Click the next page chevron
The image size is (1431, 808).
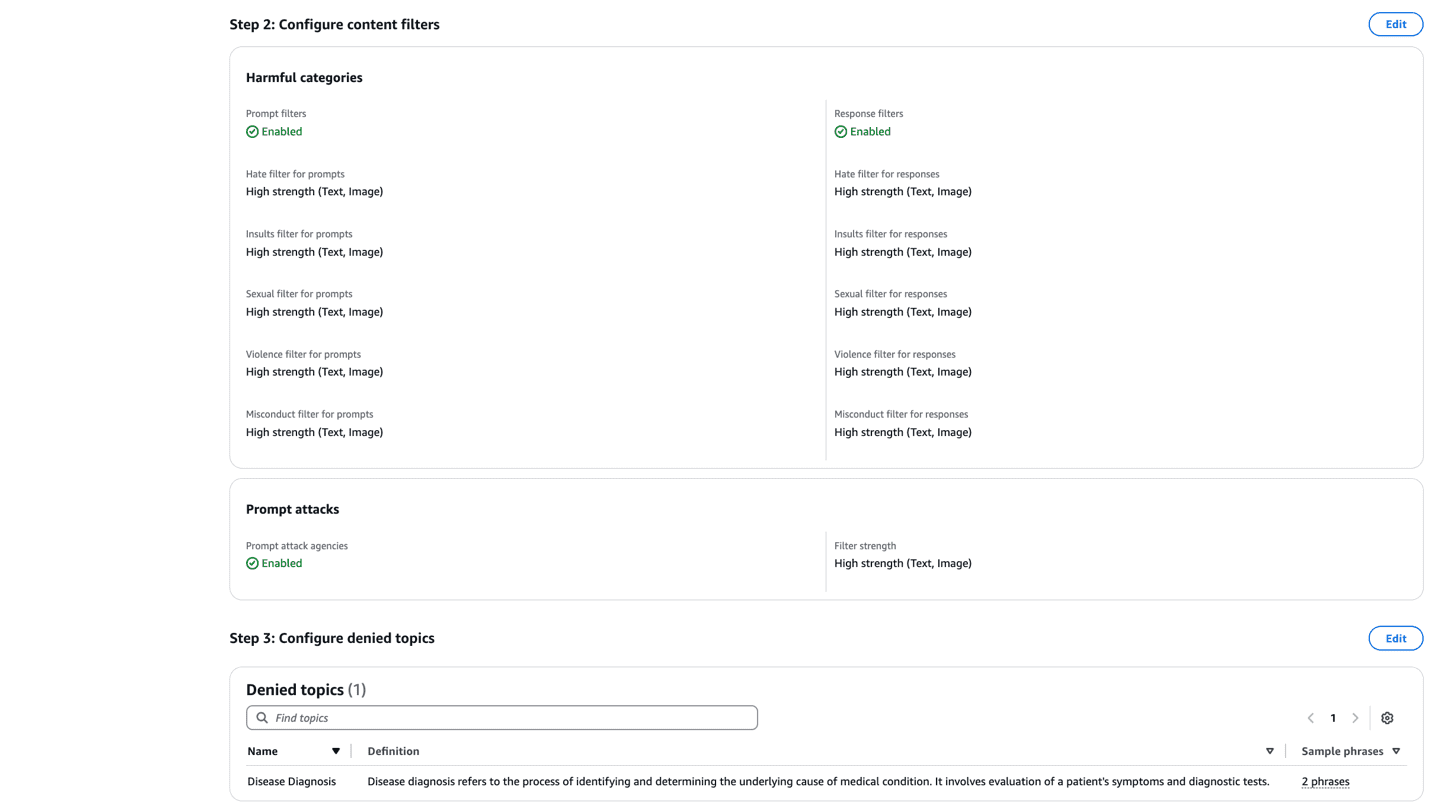(1355, 717)
